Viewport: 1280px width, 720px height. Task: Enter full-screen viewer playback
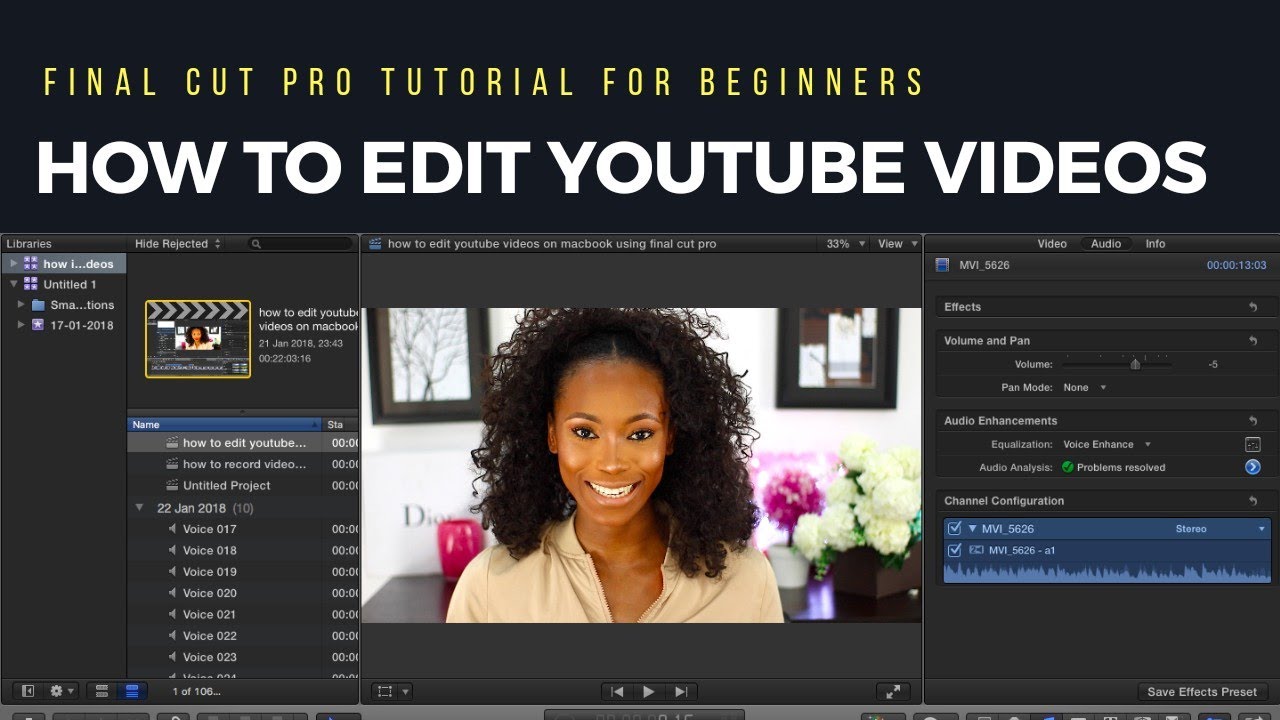(x=893, y=691)
